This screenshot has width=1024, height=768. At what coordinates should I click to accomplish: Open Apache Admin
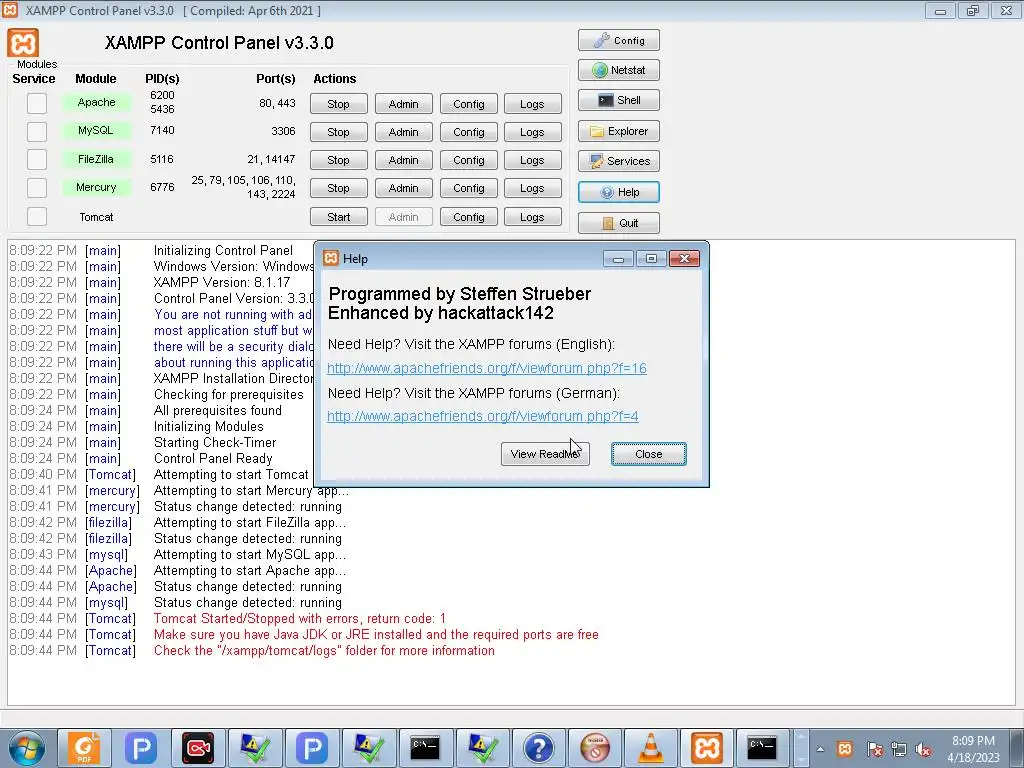[x=404, y=104]
